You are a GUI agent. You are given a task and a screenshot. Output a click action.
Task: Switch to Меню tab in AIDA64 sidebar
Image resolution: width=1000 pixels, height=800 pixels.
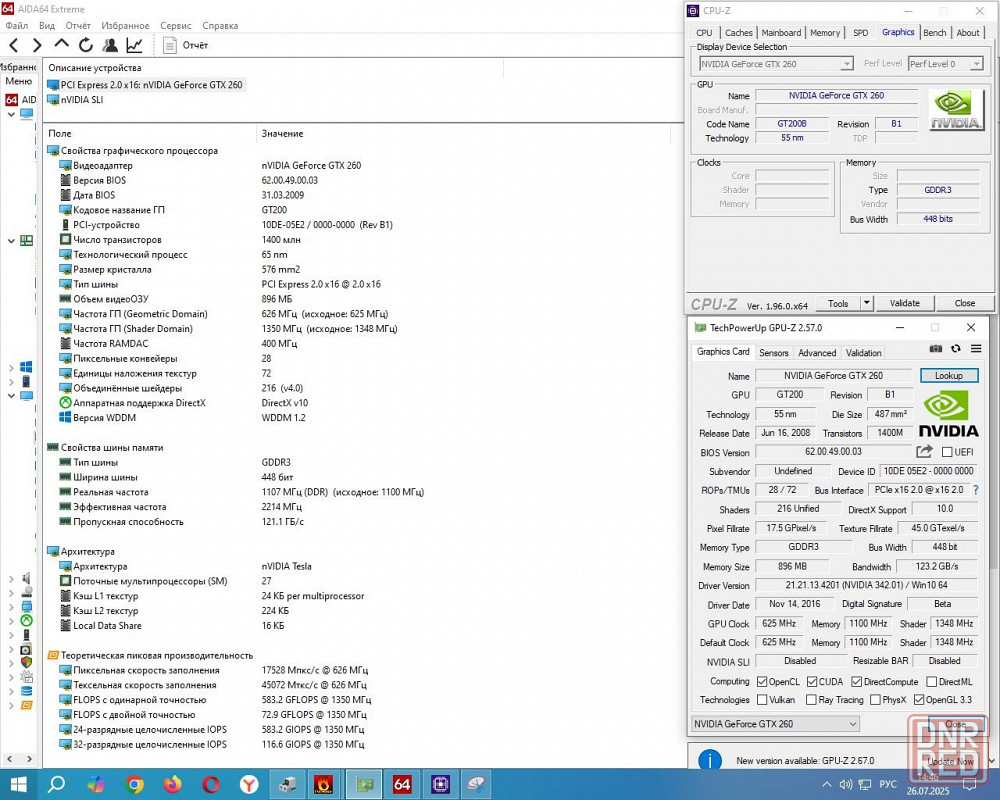pos(18,81)
